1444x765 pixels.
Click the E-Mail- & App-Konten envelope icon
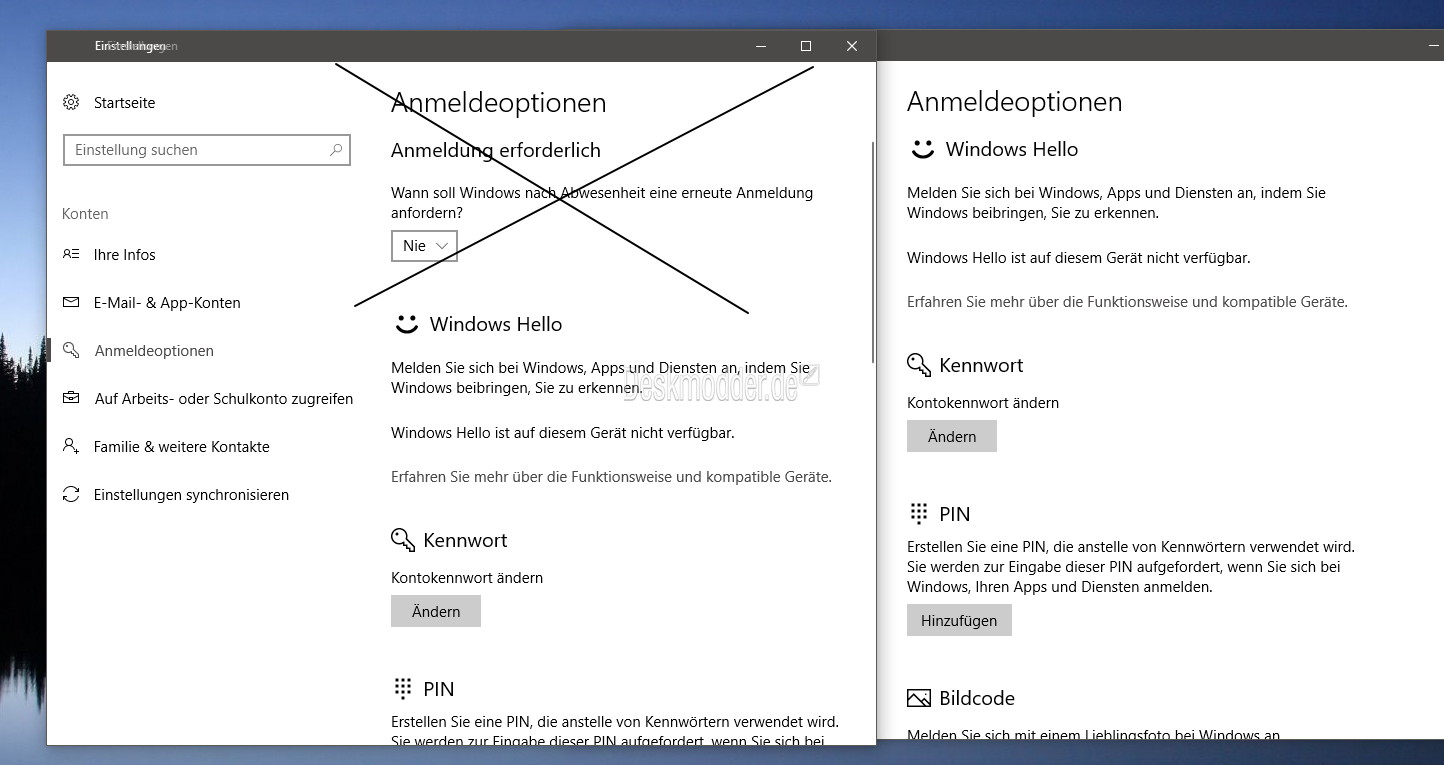click(x=71, y=302)
